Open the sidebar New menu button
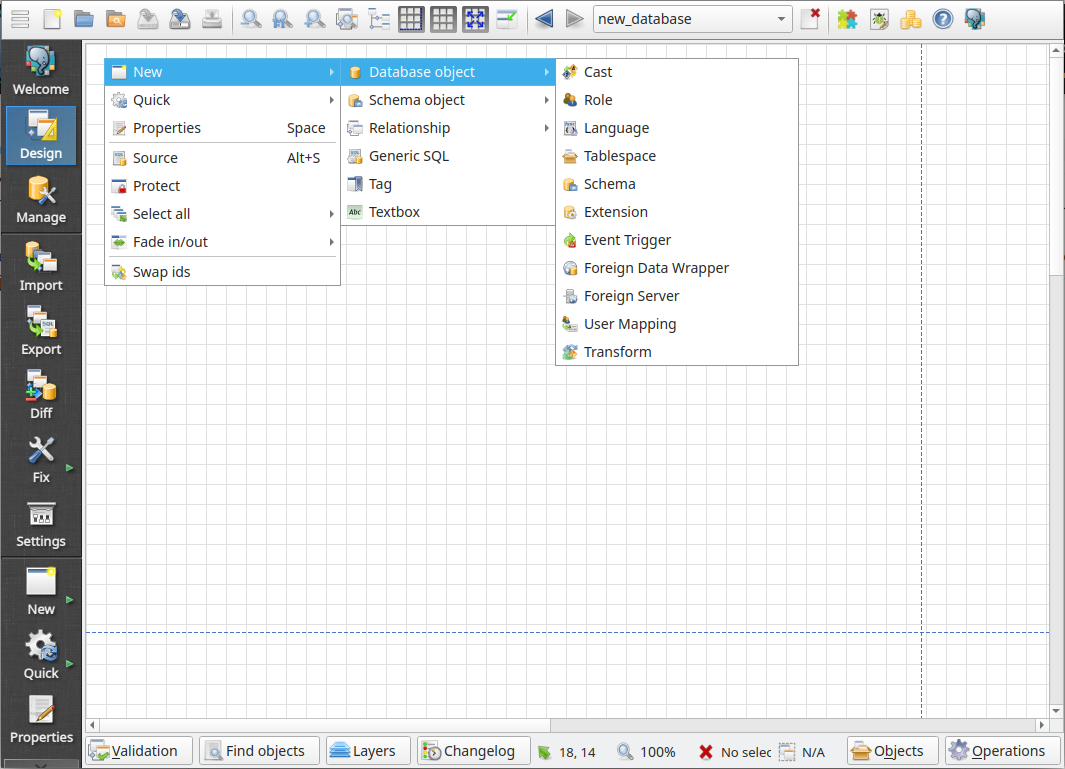This screenshot has width=1065, height=769. [41, 591]
